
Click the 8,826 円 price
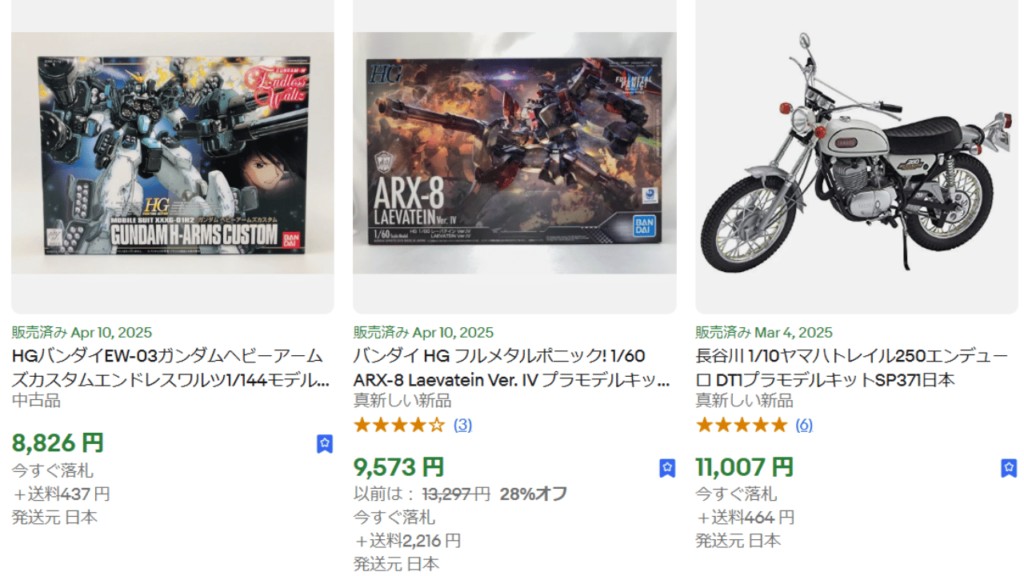coord(57,443)
